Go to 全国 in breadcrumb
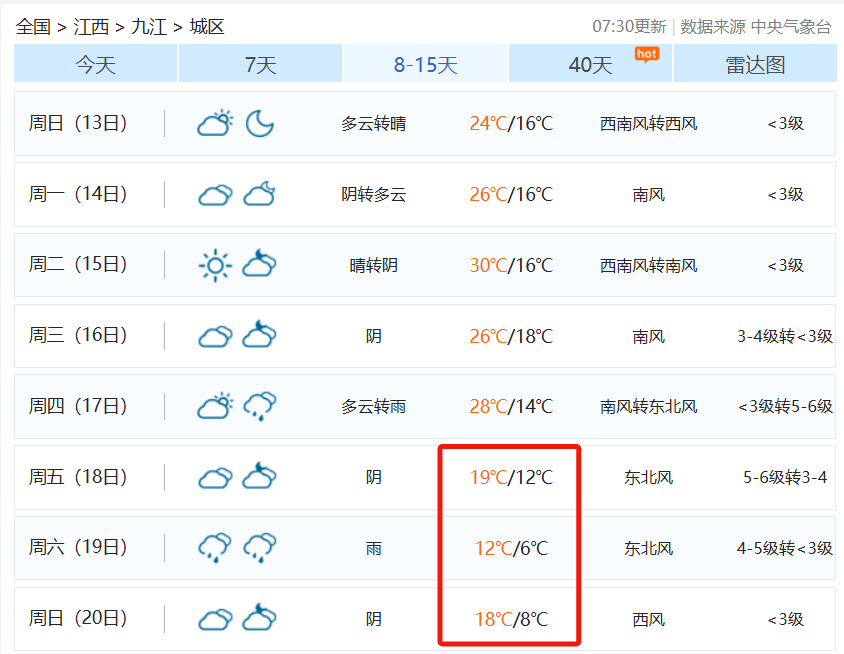This screenshot has width=844, height=654. tap(33, 26)
